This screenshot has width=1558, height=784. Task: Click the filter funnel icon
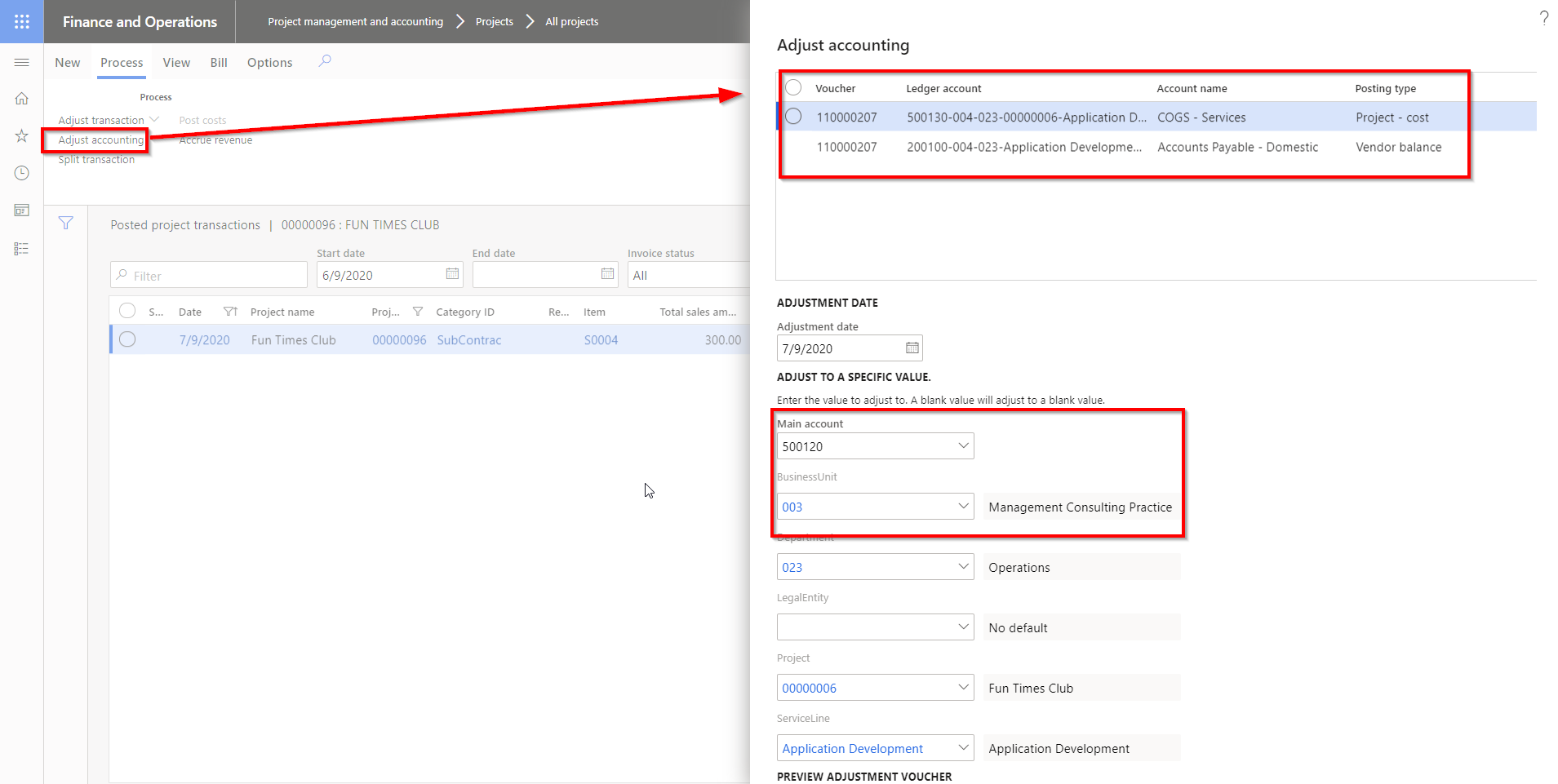point(65,223)
